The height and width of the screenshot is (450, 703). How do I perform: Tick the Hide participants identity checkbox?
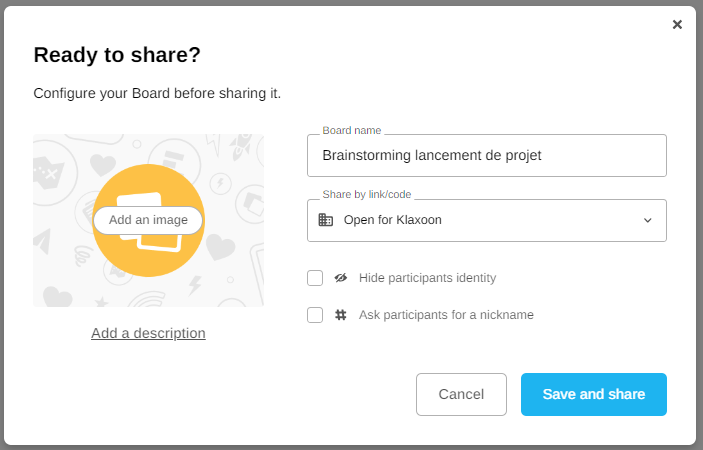315,278
